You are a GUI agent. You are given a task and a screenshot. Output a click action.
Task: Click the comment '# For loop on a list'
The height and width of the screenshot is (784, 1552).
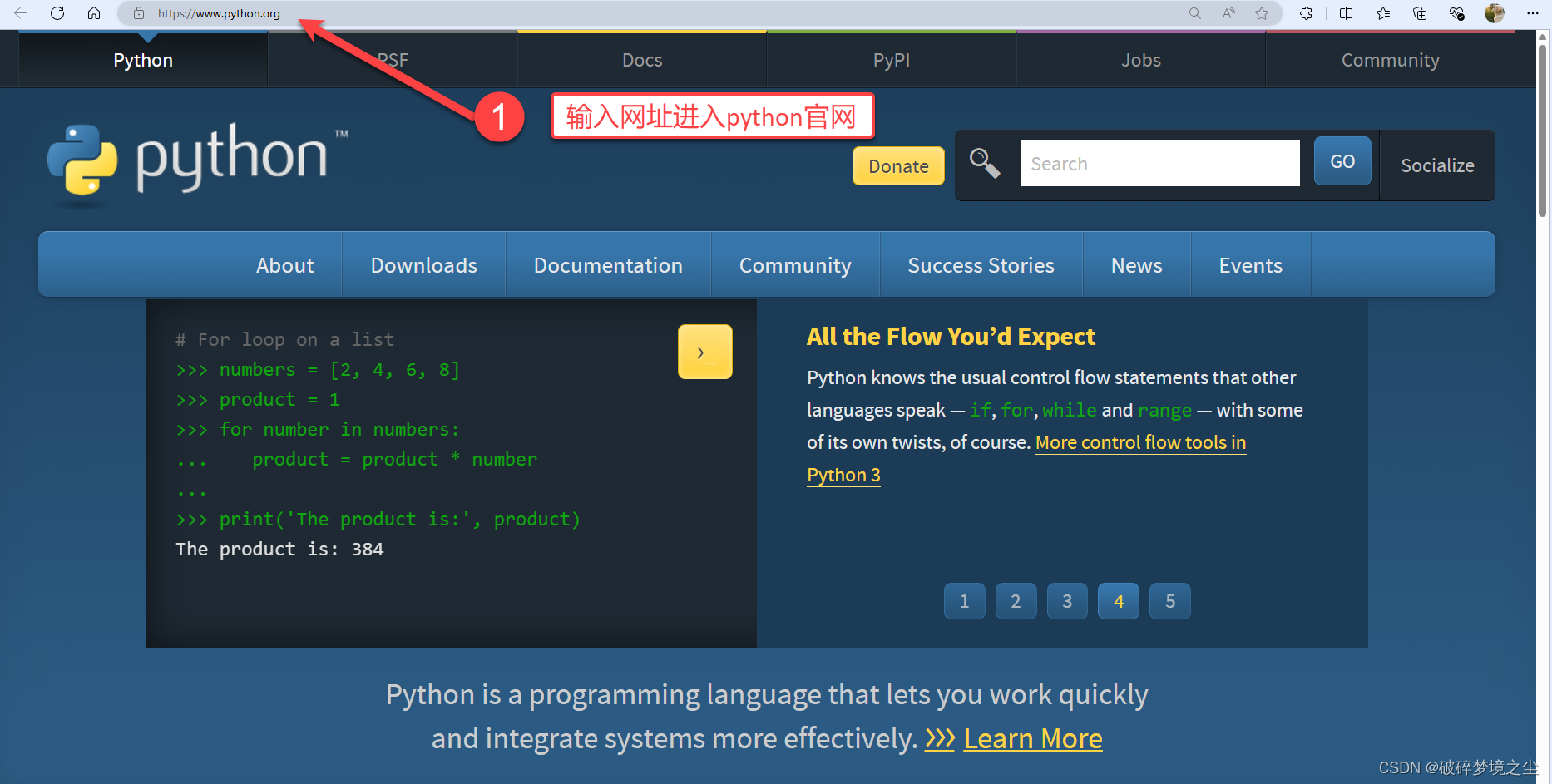pos(284,339)
